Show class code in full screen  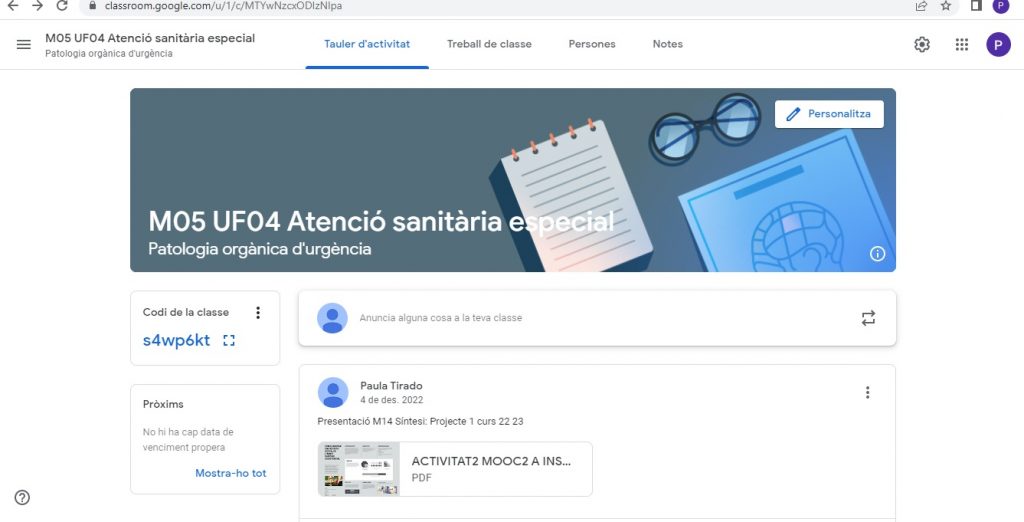coord(229,341)
